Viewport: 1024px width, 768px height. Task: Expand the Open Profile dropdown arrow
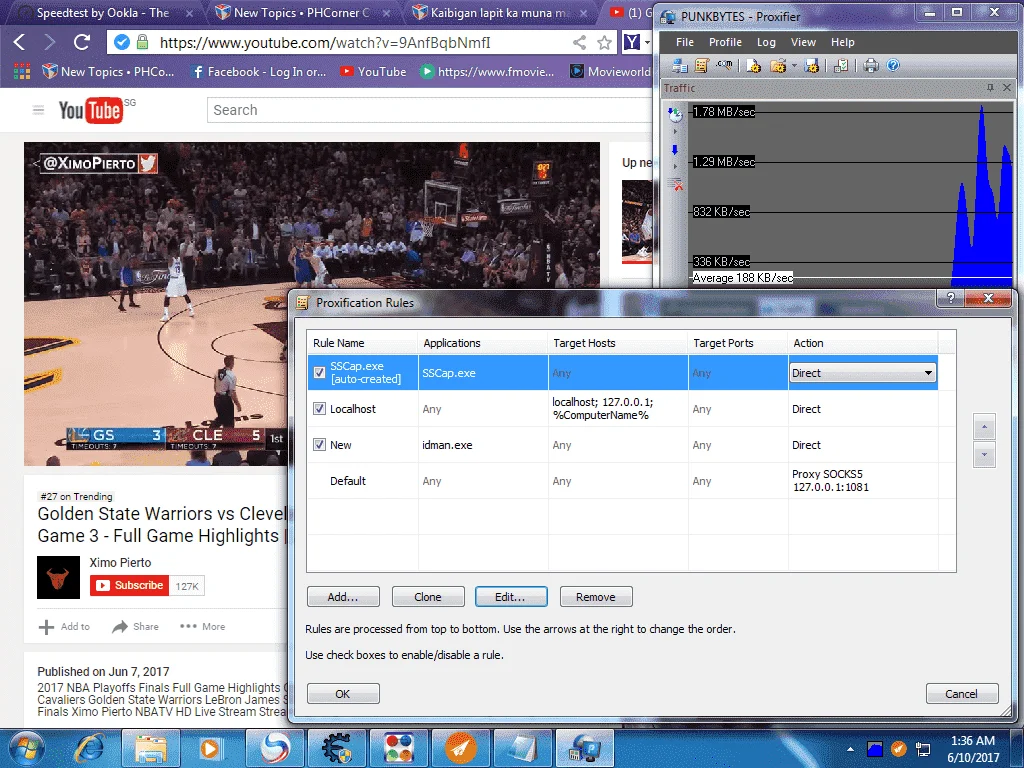794,65
